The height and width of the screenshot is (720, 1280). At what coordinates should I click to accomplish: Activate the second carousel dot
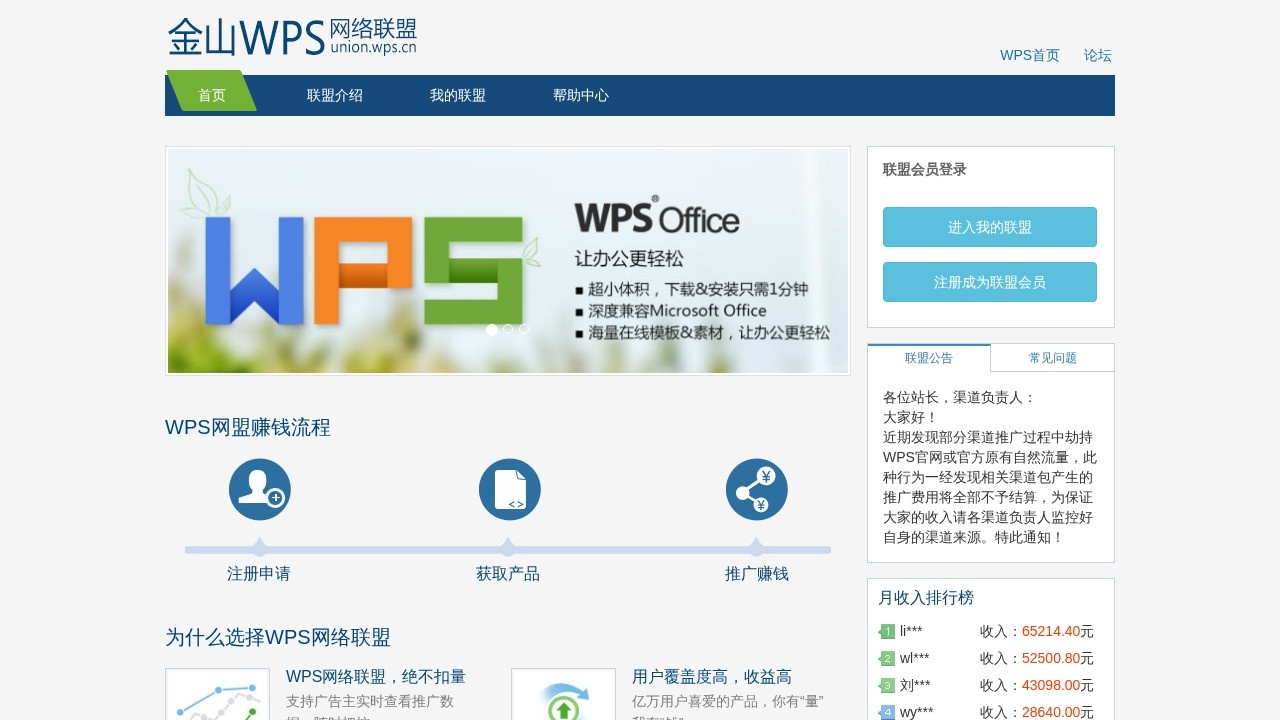tap(508, 328)
